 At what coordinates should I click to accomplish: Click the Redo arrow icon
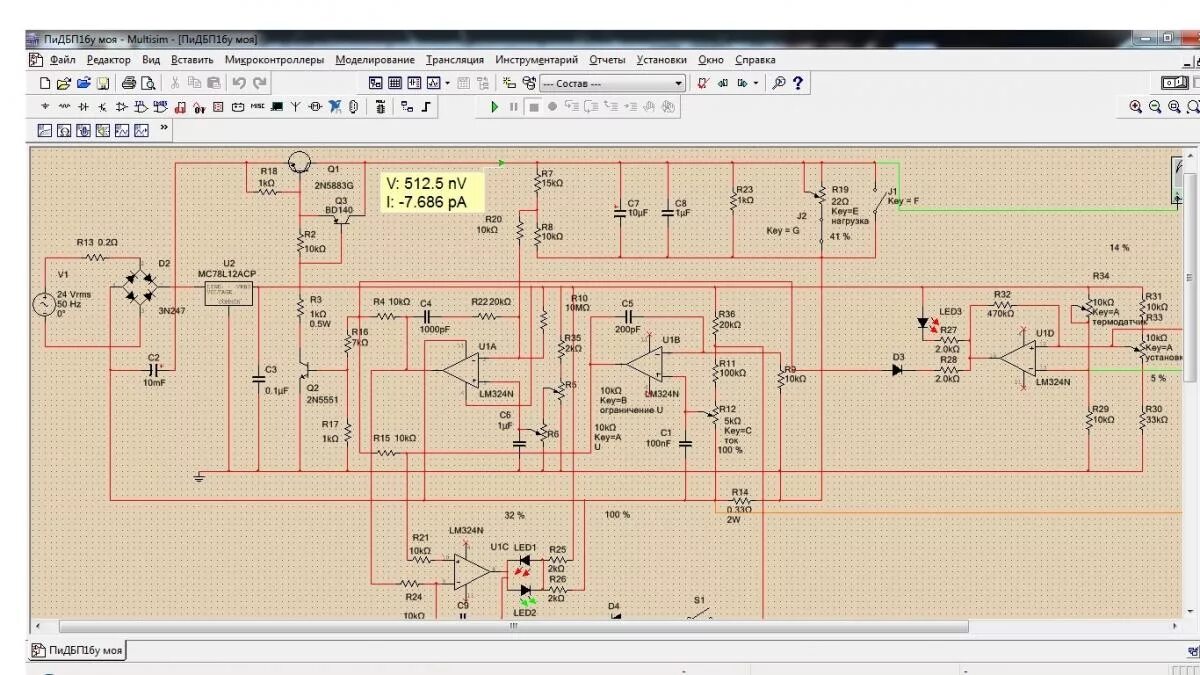(260, 84)
